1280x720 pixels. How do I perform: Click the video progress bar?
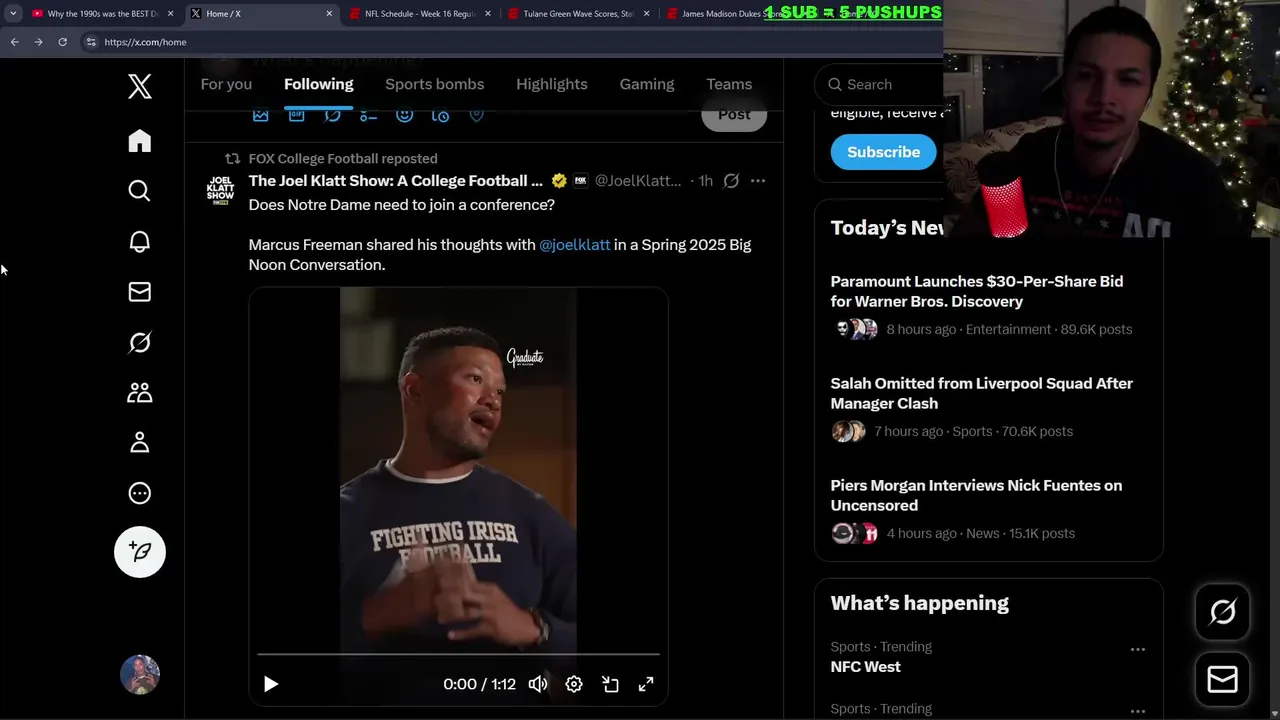tap(458, 654)
